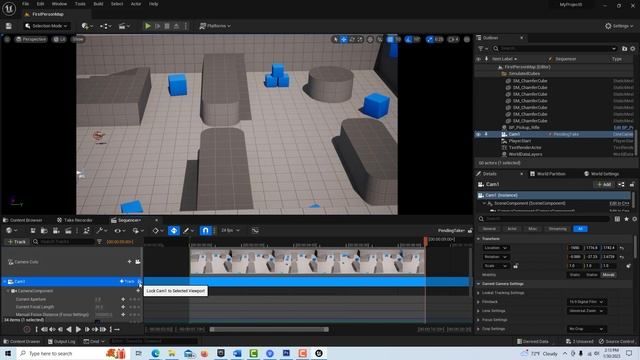The width and height of the screenshot is (640, 360).
Task: Select the object select tool in viewport
Action: pos(336,39)
